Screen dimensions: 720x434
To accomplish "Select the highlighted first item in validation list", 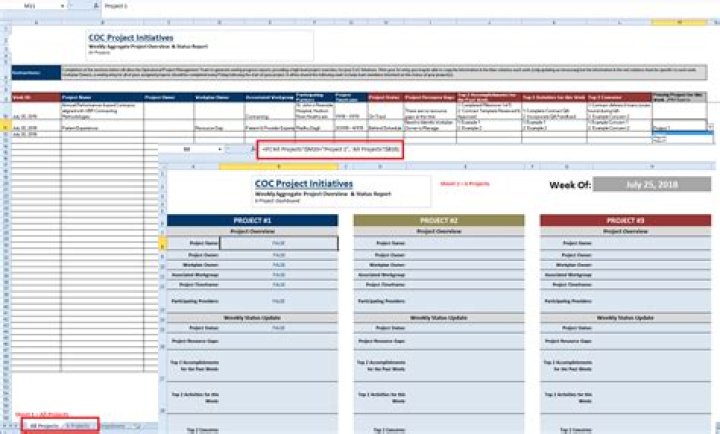I will (x=682, y=133).
